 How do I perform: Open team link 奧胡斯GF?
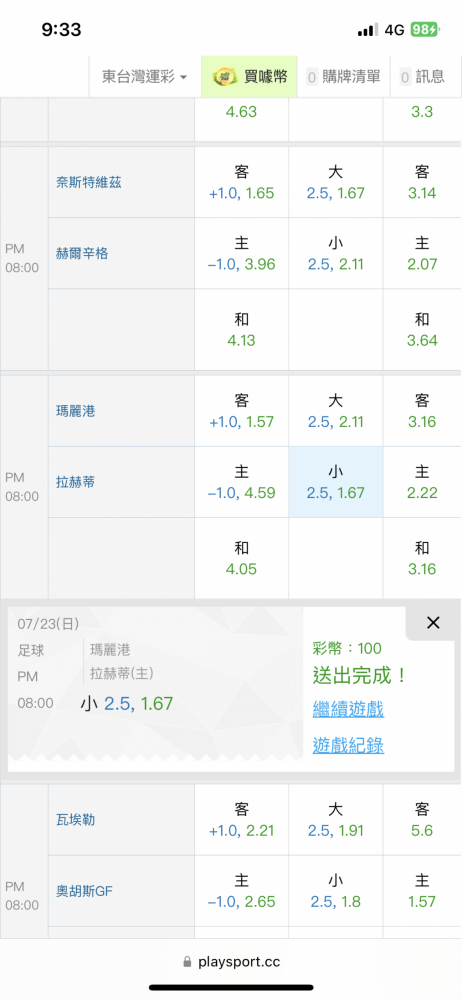pos(84,891)
